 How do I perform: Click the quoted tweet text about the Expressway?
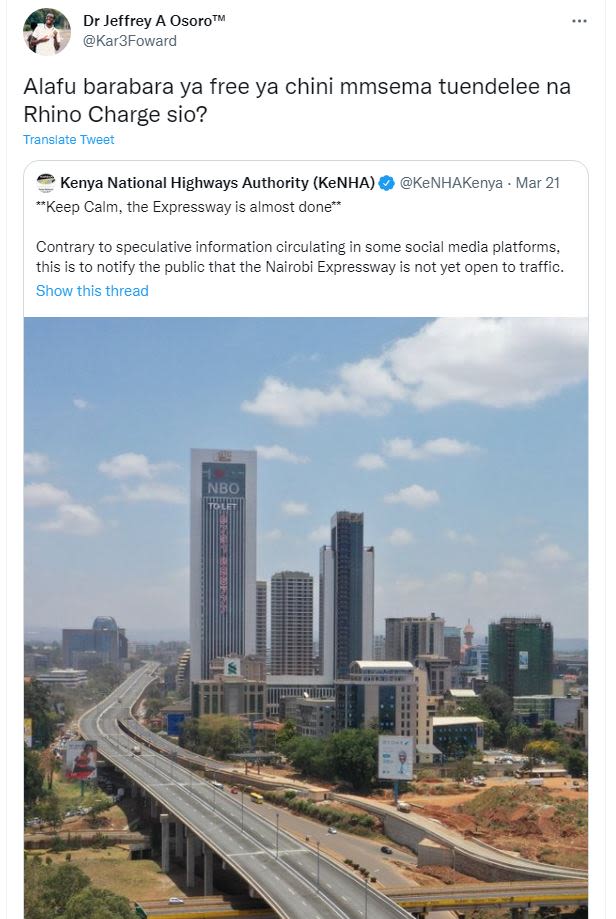click(x=300, y=257)
